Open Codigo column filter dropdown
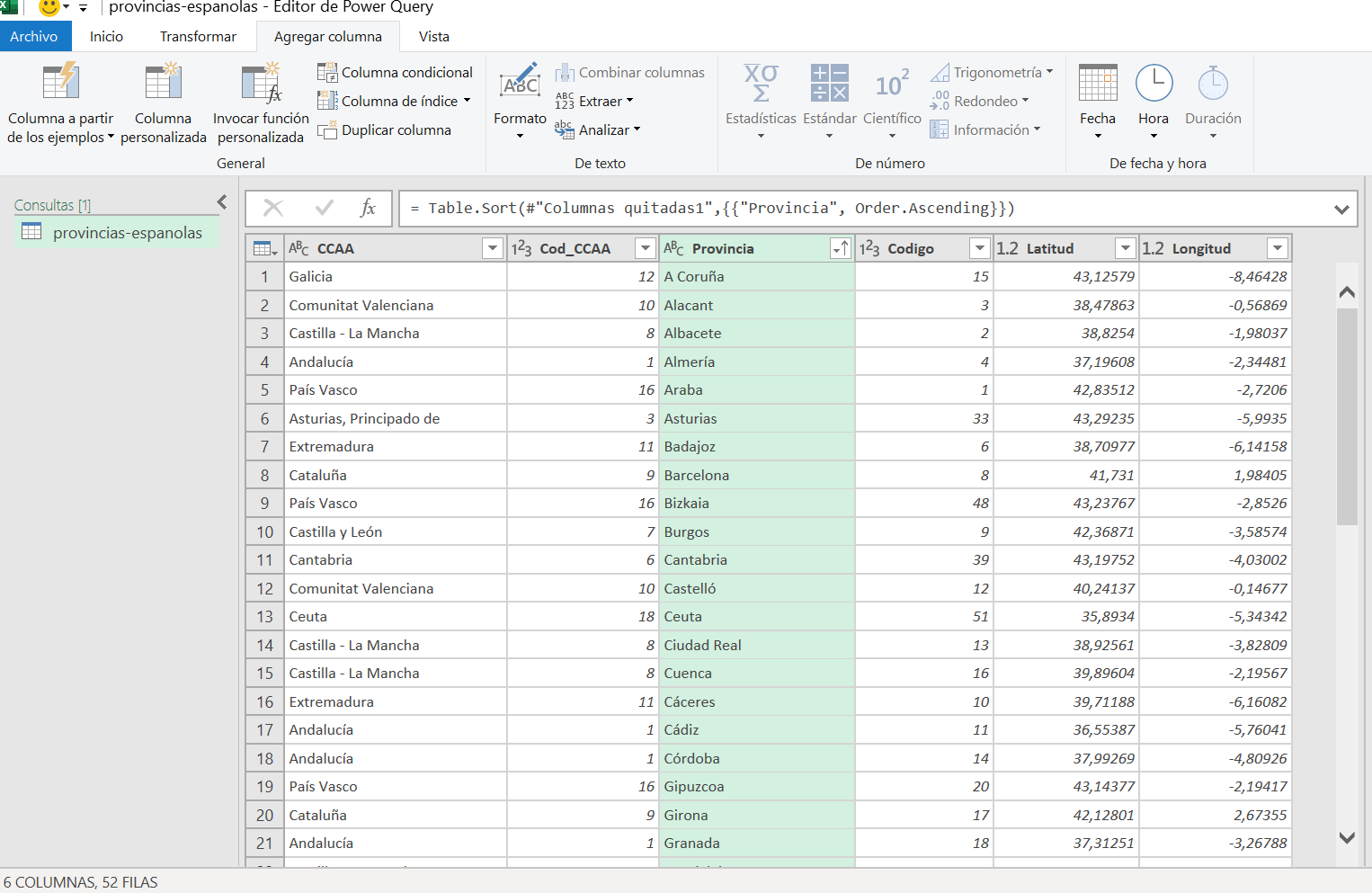Image resolution: width=1372 pixels, height=893 pixels. click(979, 248)
